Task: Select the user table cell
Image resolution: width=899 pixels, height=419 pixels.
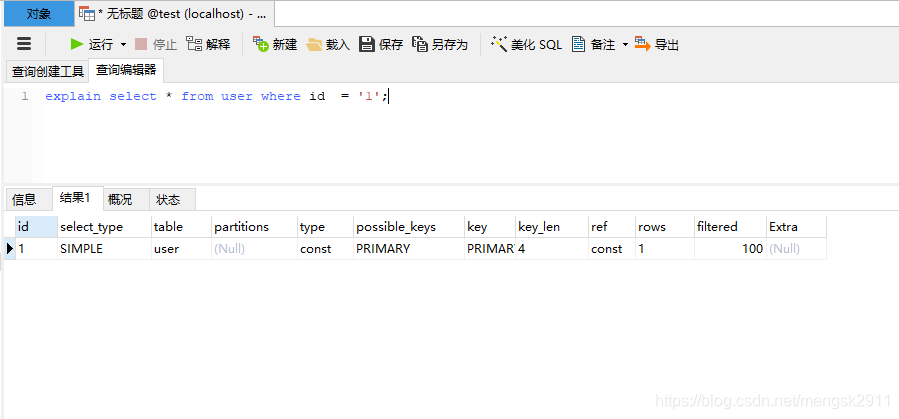Action: coord(181,249)
